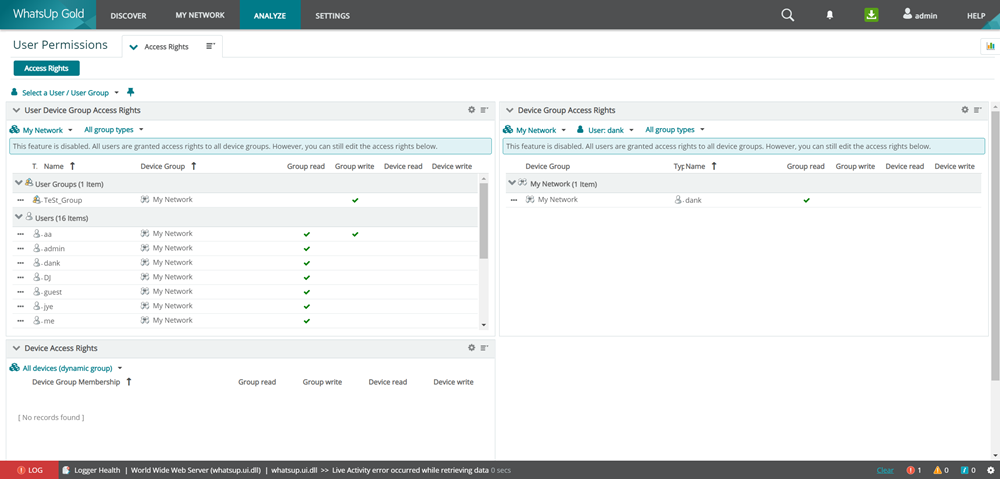Image resolution: width=1000 pixels, height=479 pixels.
Task: Toggle Group write checkmark for TeSt_Group
Action: point(355,200)
